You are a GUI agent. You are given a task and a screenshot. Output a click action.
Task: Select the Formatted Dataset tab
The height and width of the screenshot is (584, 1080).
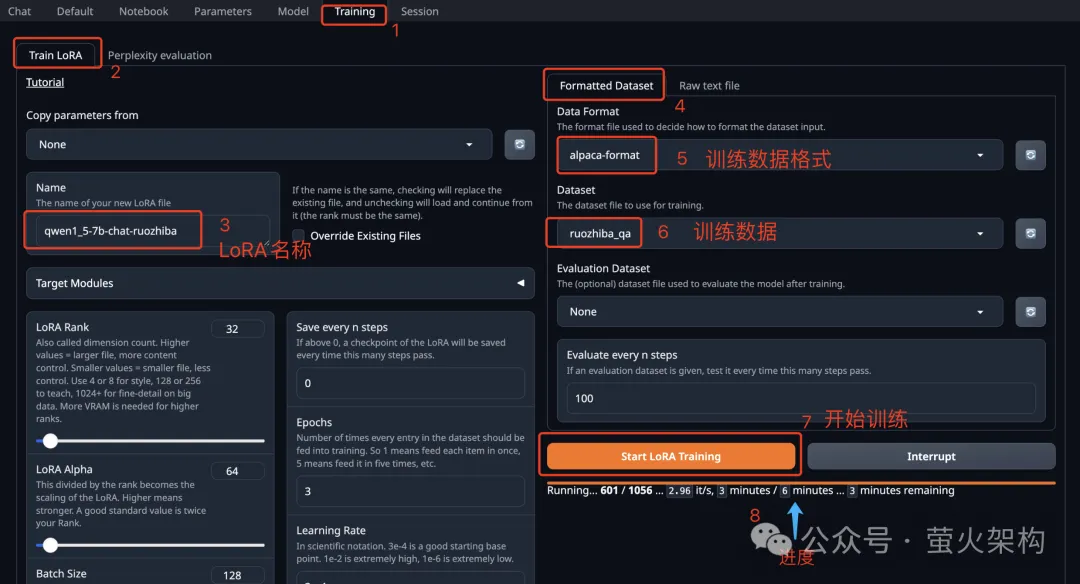coord(606,85)
